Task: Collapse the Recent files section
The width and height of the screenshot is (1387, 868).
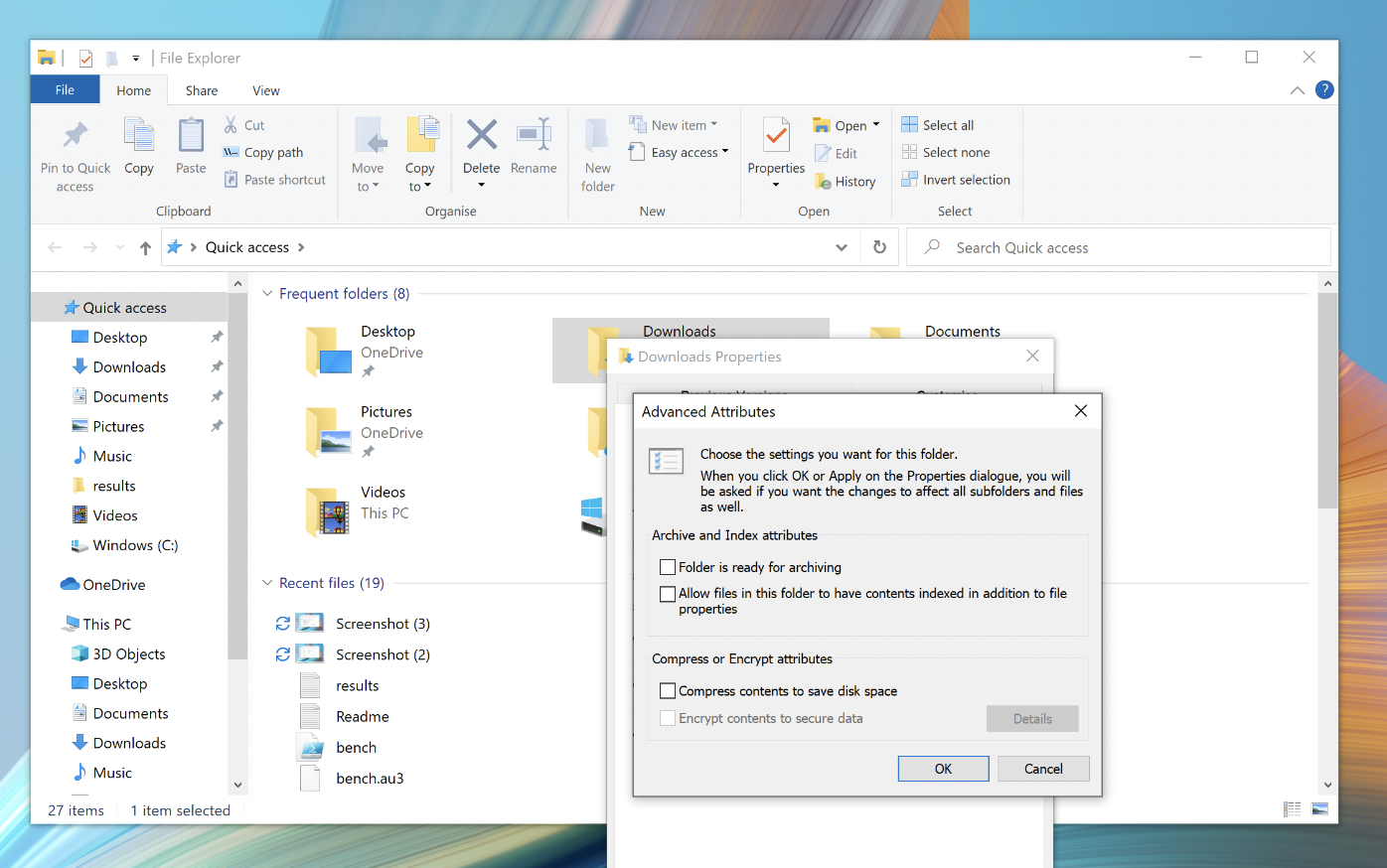Action: (x=266, y=583)
